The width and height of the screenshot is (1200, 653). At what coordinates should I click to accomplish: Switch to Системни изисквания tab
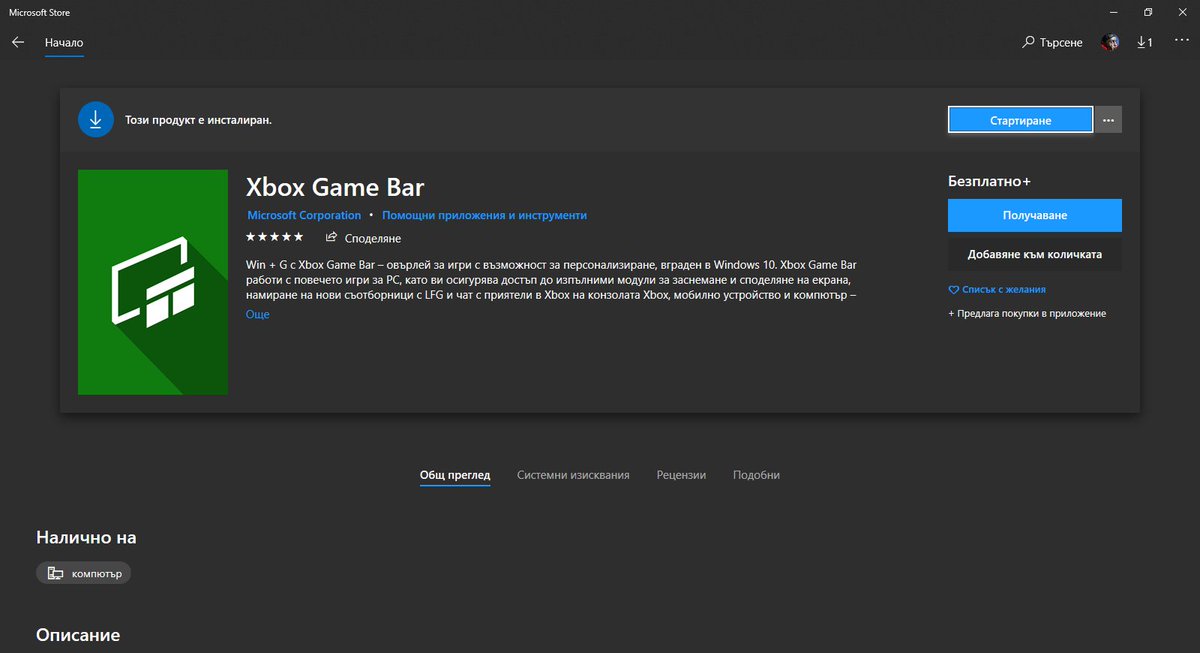click(573, 475)
